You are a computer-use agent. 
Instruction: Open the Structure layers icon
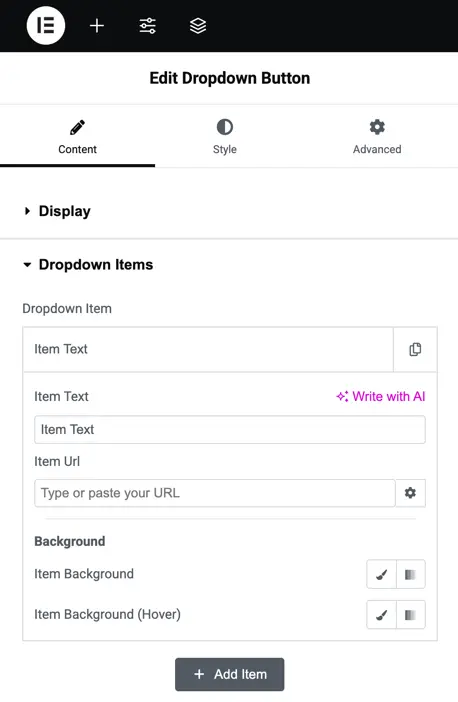198,26
